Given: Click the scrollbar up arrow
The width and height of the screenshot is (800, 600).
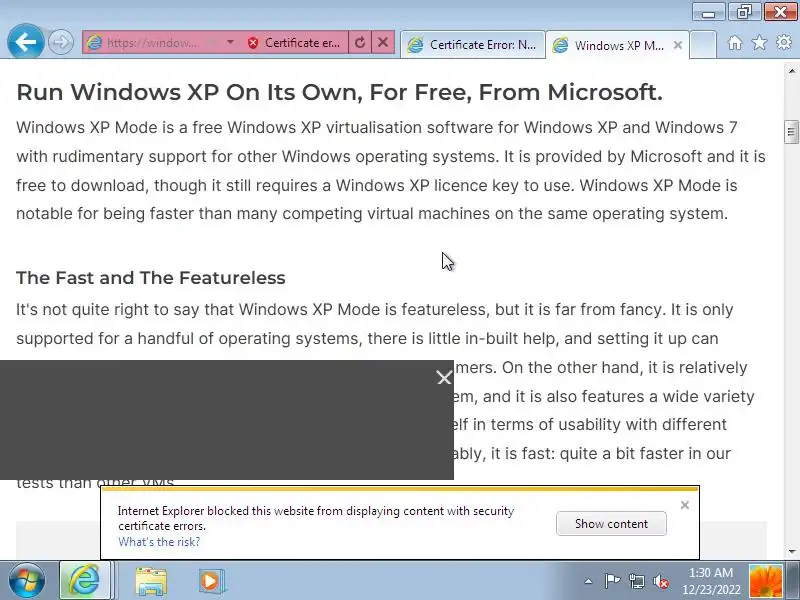Looking at the screenshot, I should [x=792, y=71].
